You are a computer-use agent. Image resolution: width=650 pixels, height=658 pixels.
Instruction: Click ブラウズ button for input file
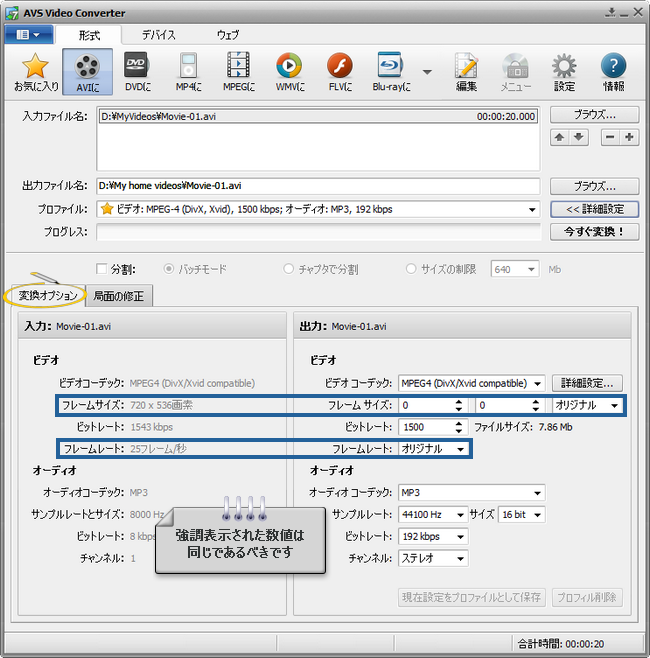point(594,115)
